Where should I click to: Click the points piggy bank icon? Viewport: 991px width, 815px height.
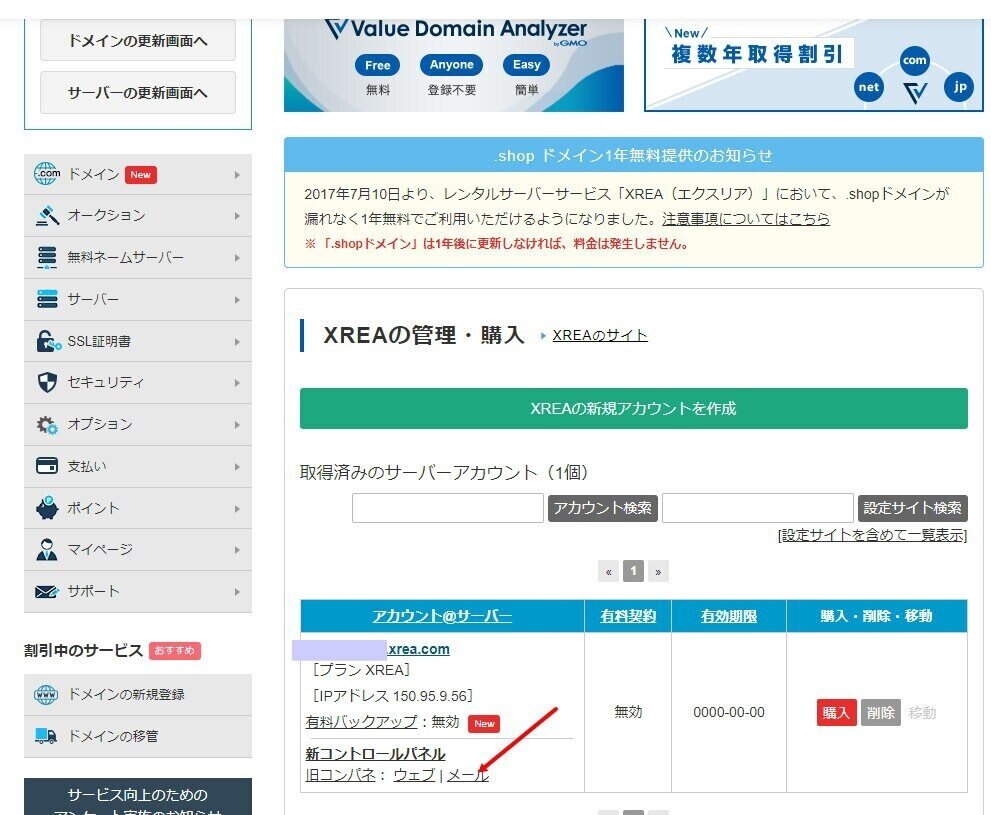click(x=47, y=508)
